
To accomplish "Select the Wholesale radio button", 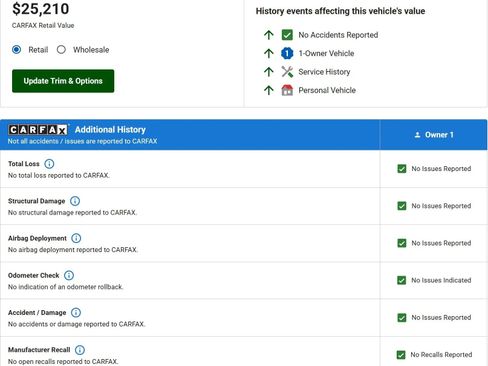I will (x=61, y=50).
